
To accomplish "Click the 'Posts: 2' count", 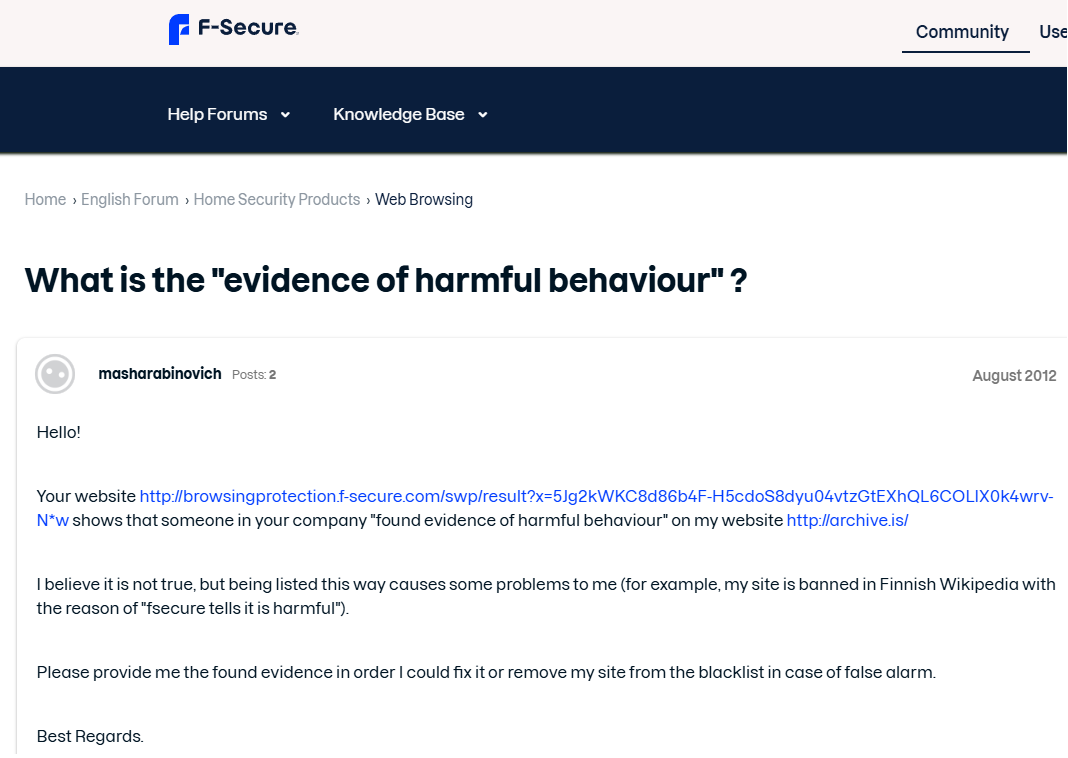I will click(x=253, y=375).
